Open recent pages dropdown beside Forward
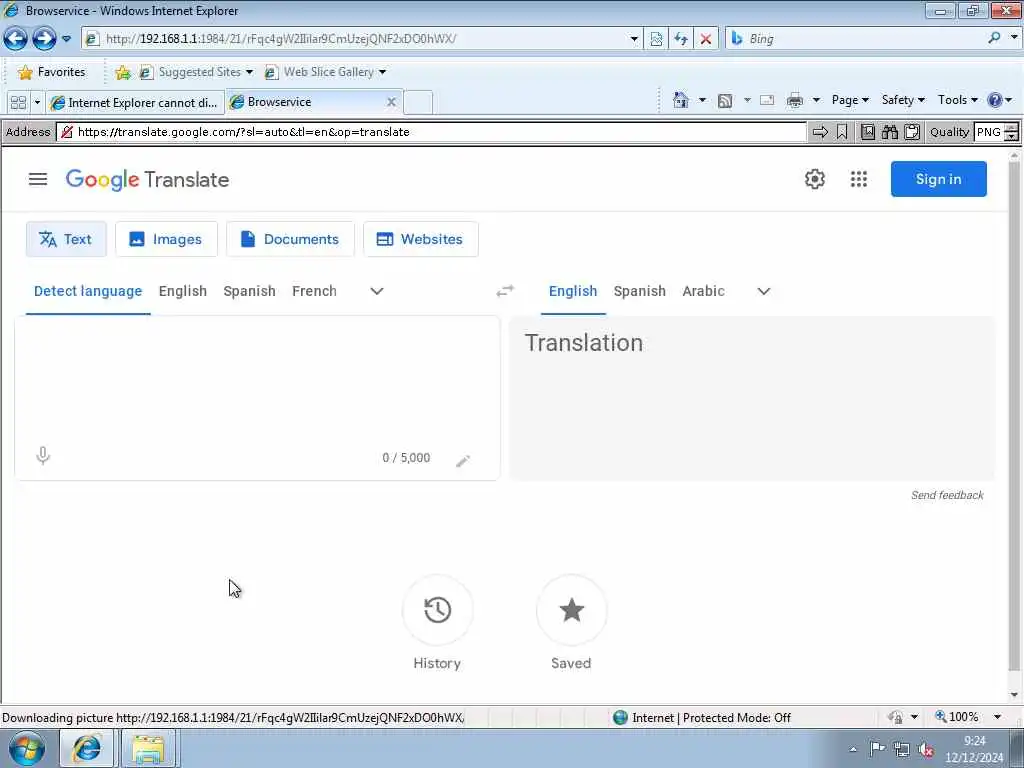The height and width of the screenshot is (768, 1024). (x=66, y=39)
